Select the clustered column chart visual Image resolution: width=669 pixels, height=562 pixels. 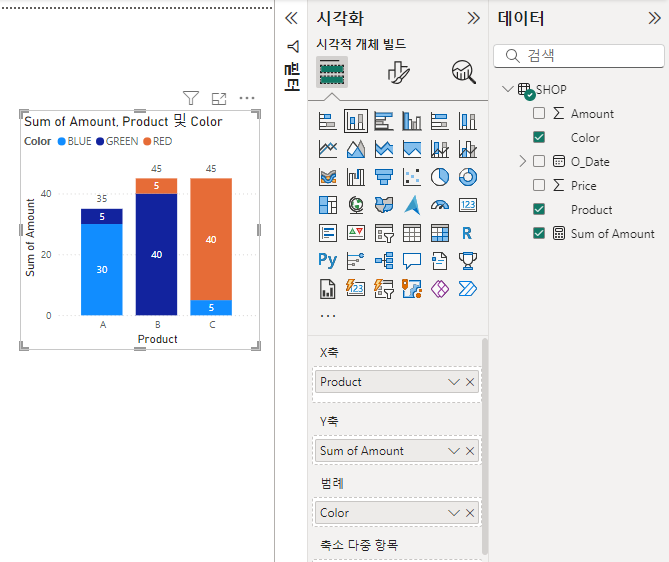coord(412,121)
